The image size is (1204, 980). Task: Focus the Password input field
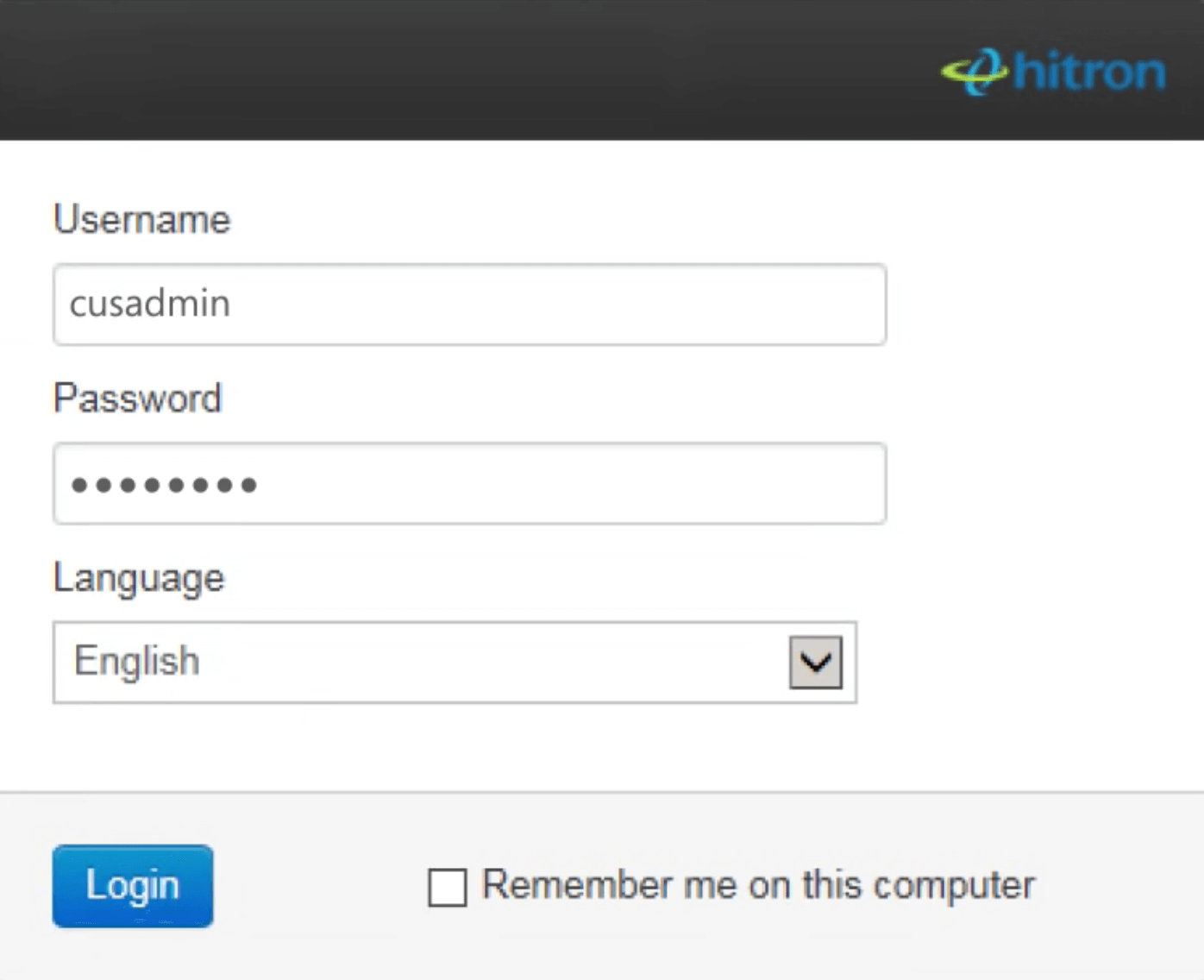[x=469, y=483]
